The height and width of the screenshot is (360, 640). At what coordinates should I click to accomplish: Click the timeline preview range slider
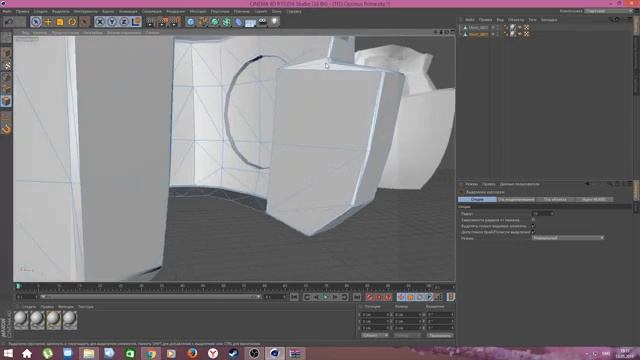(x=151, y=297)
